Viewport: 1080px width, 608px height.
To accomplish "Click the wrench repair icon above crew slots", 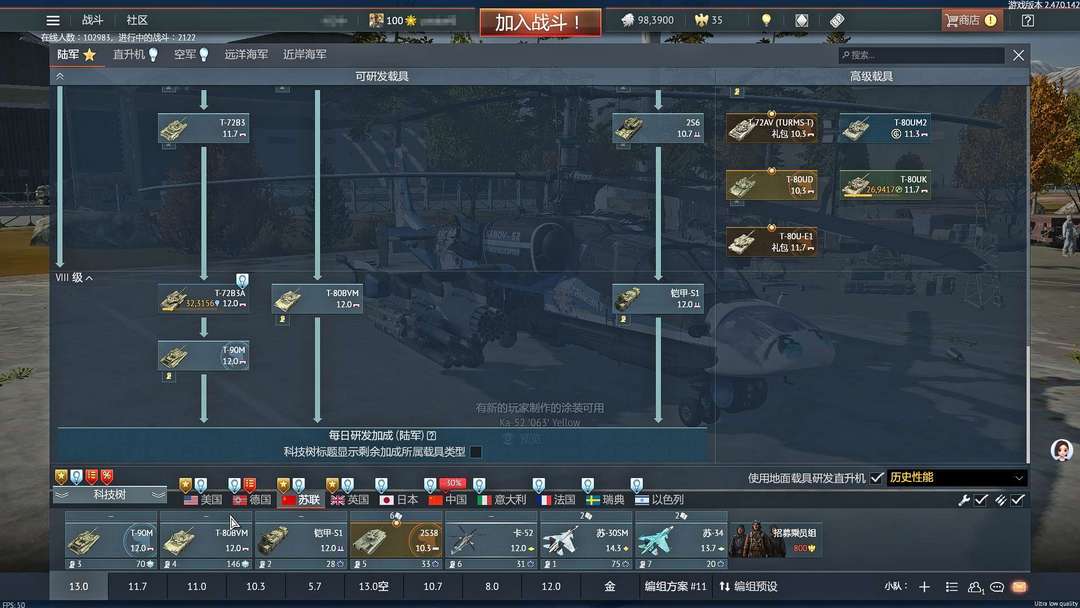I will (x=964, y=500).
